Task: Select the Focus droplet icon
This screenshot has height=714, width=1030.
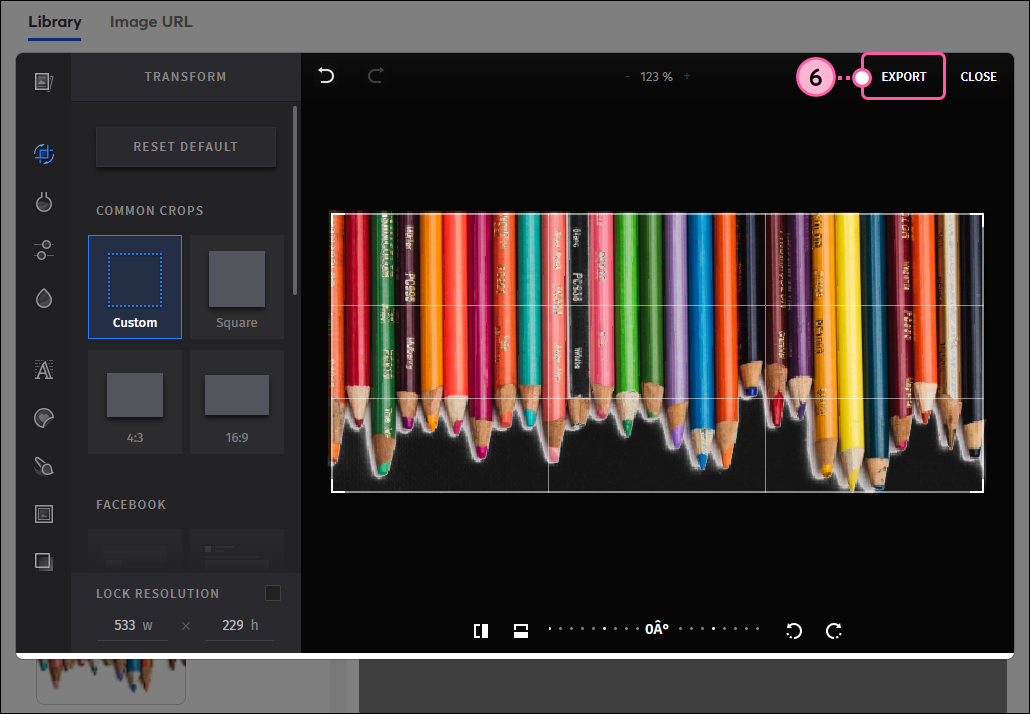Action: tap(43, 299)
